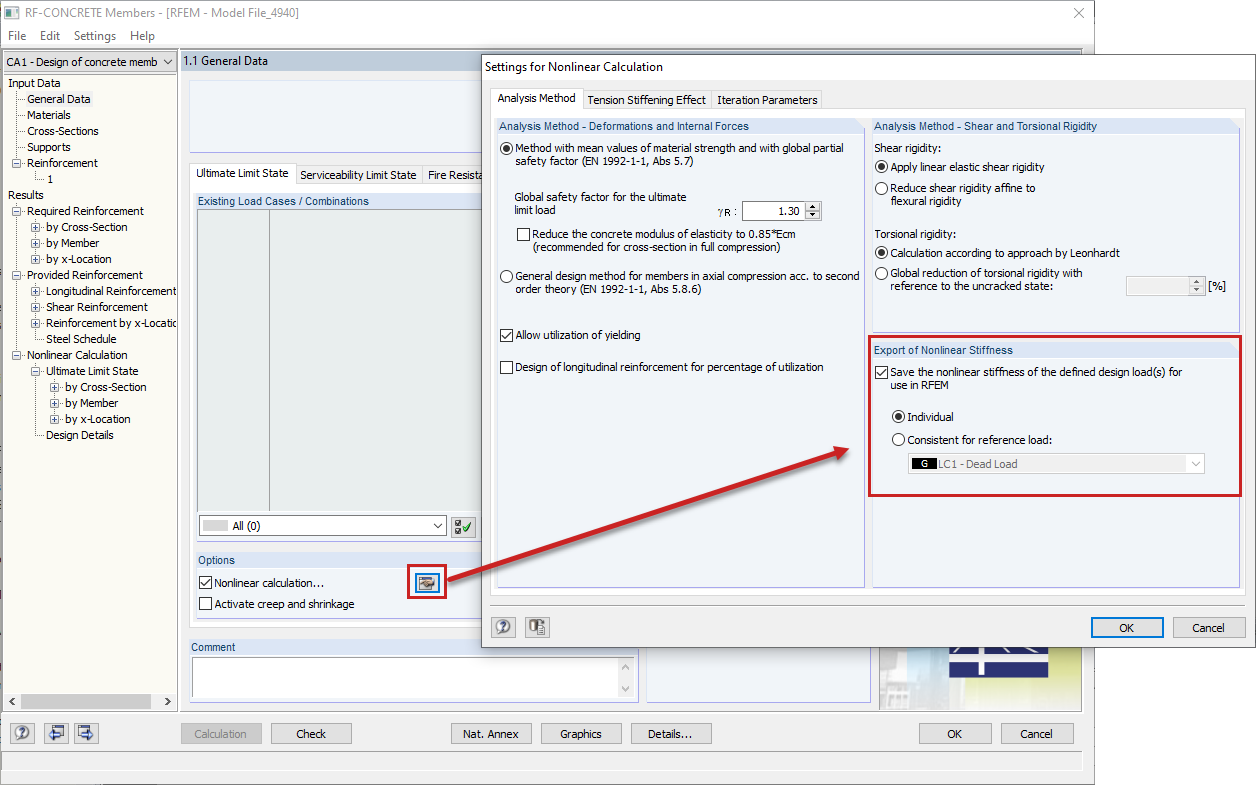Select Apply linear elastic shear rigidity

coord(881,167)
